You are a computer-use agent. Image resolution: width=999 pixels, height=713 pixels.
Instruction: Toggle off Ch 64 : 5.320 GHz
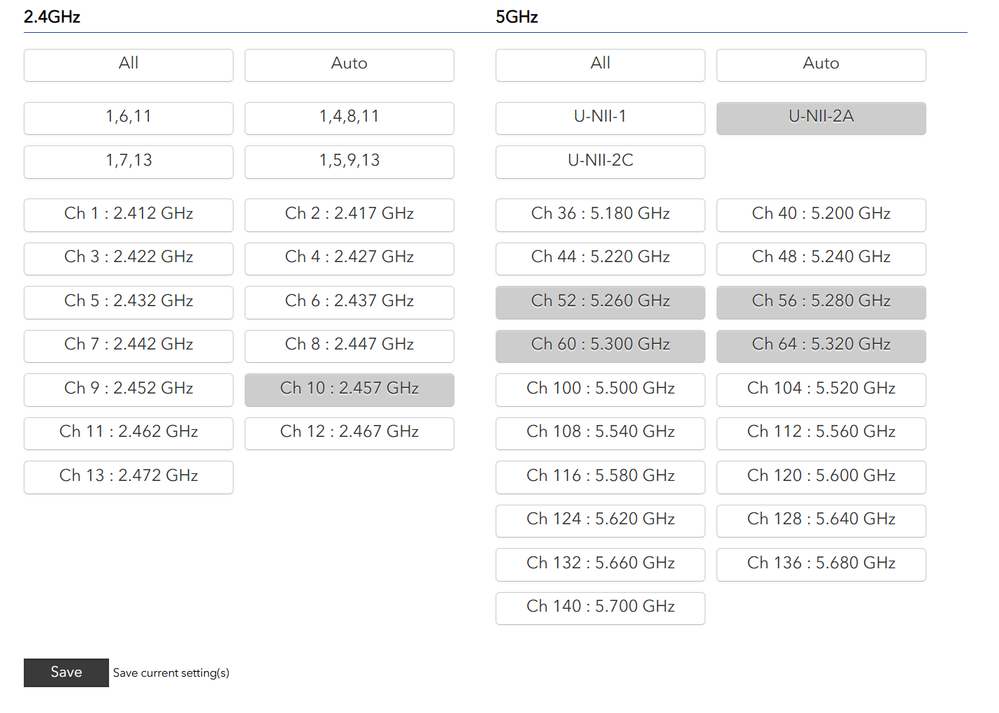[821, 345]
